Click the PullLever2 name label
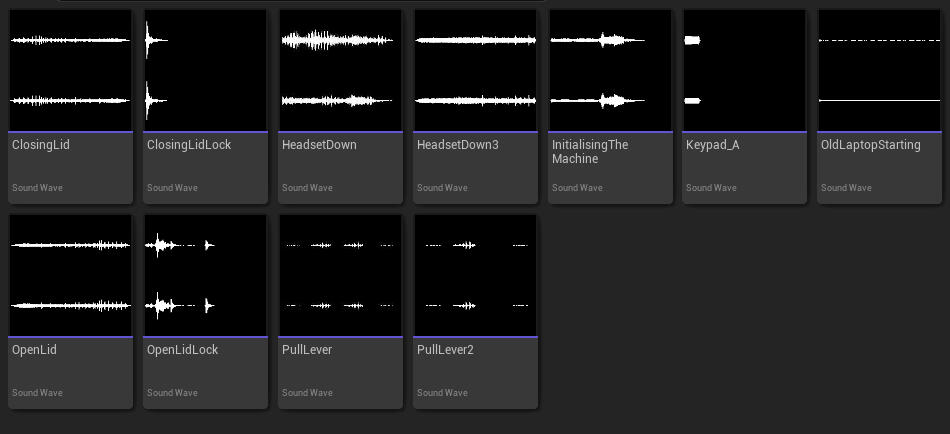The height and width of the screenshot is (434, 950). click(445, 350)
